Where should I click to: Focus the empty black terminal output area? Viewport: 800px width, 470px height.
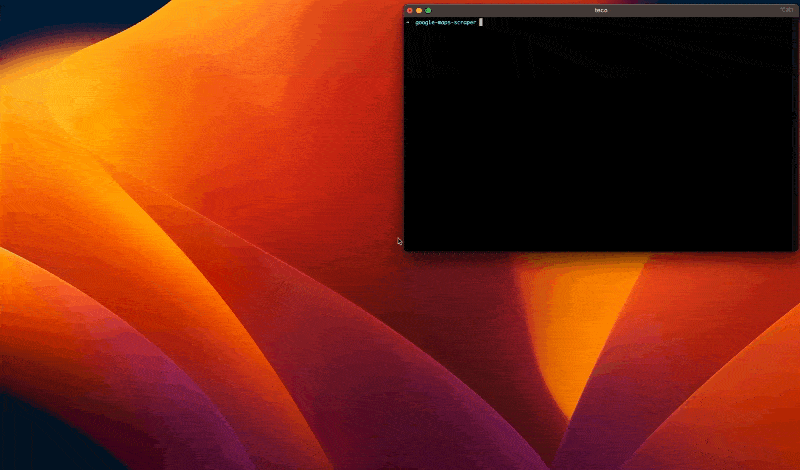click(600, 140)
